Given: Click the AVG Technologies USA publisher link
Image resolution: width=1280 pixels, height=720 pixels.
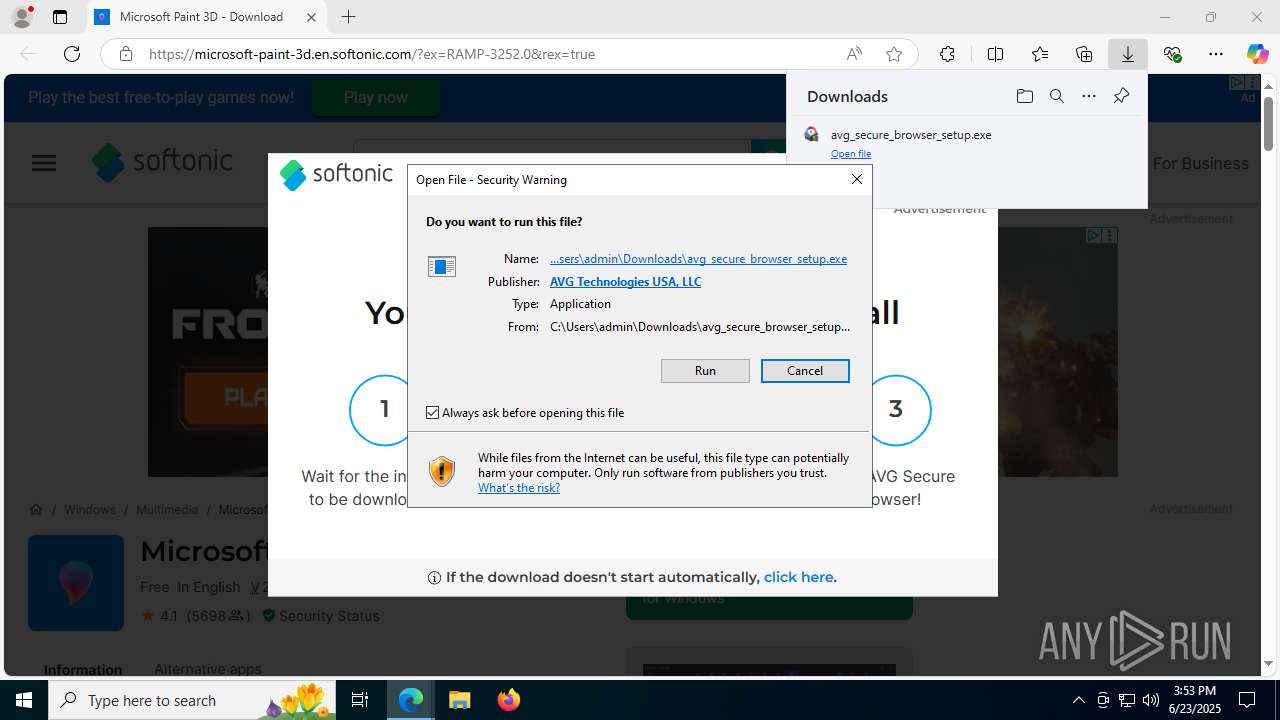Looking at the screenshot, I should click(625, 282).
